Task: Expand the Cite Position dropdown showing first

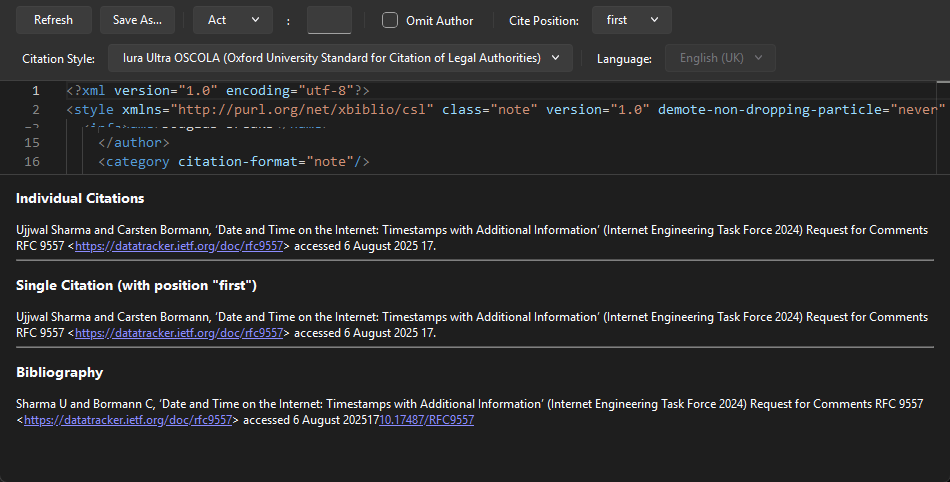Action: coord(631,20)
